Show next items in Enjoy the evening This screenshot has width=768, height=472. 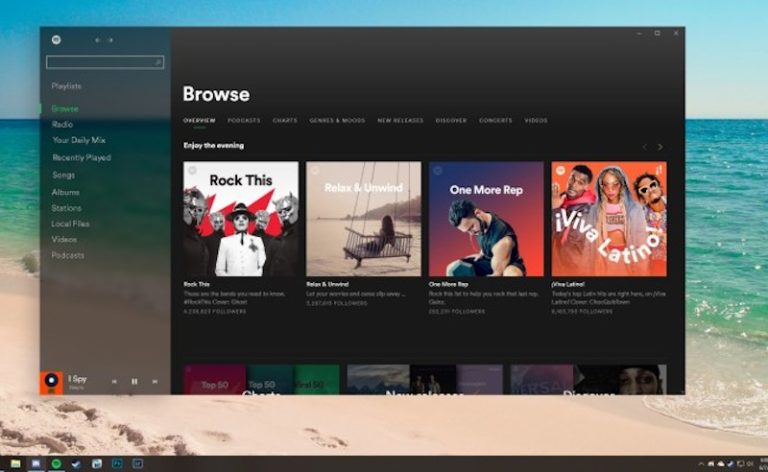click(x=660, y=147)
